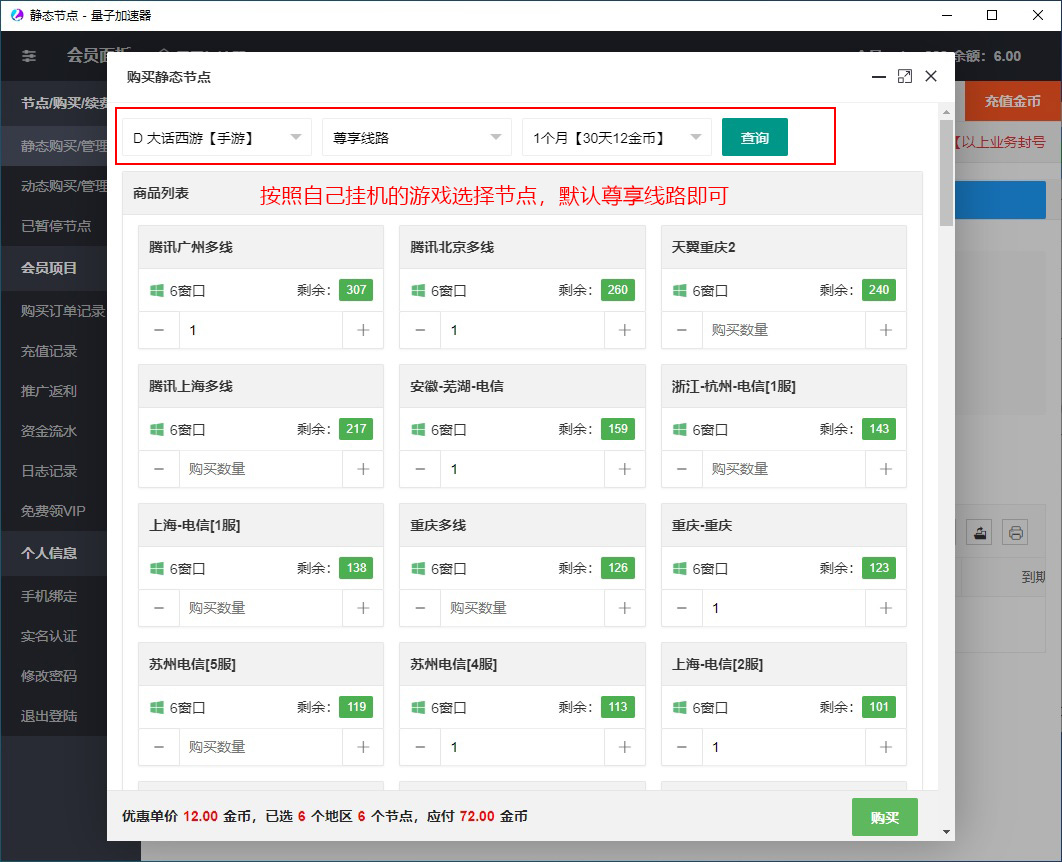Image resolution: width=1062 pixels, height=862 pixels.
Task: Click the 充值金币 button
Action: (1013, 102)
